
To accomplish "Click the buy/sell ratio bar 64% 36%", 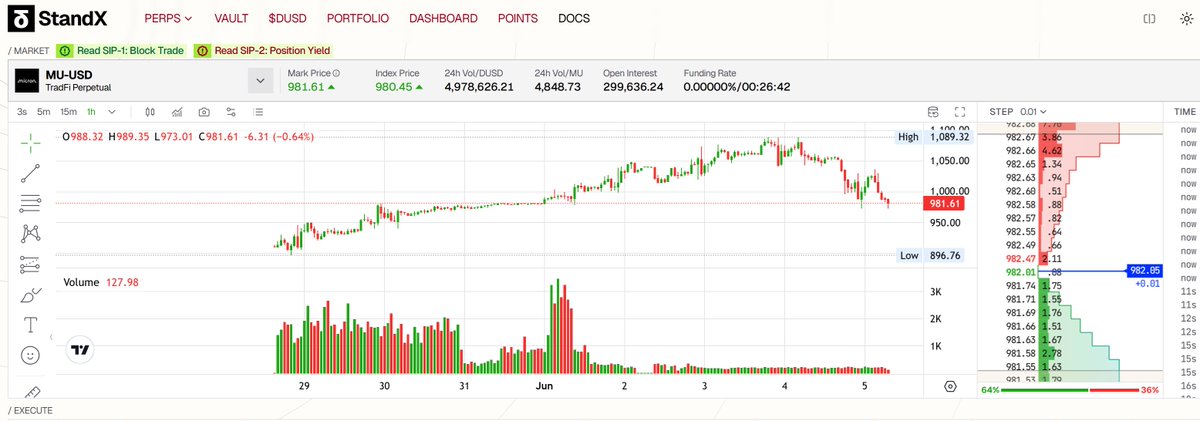I will click(1070, 390).
